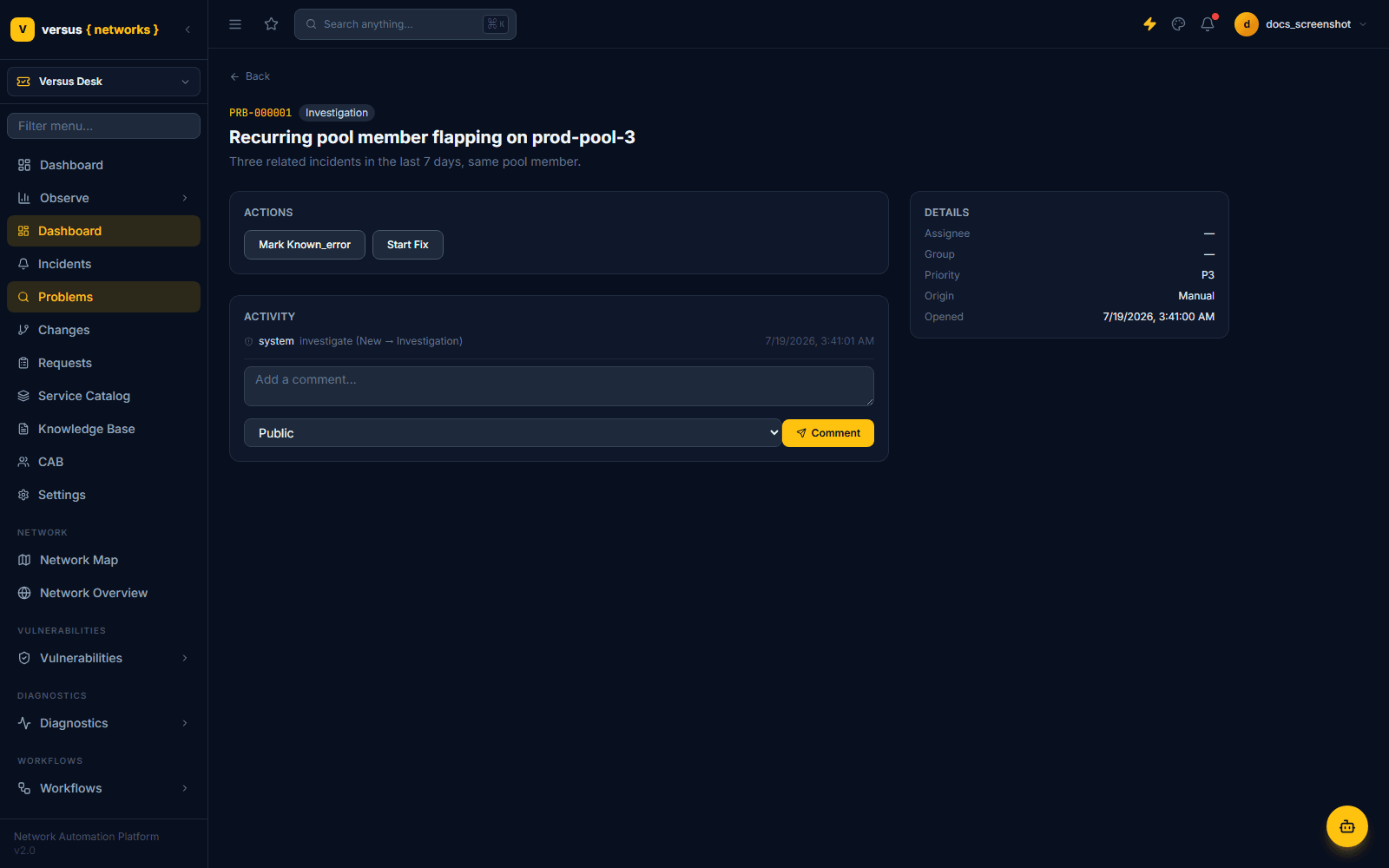Open user account menu chevron
This screenshot has width=1389, height=868.
click(1363, 24)
